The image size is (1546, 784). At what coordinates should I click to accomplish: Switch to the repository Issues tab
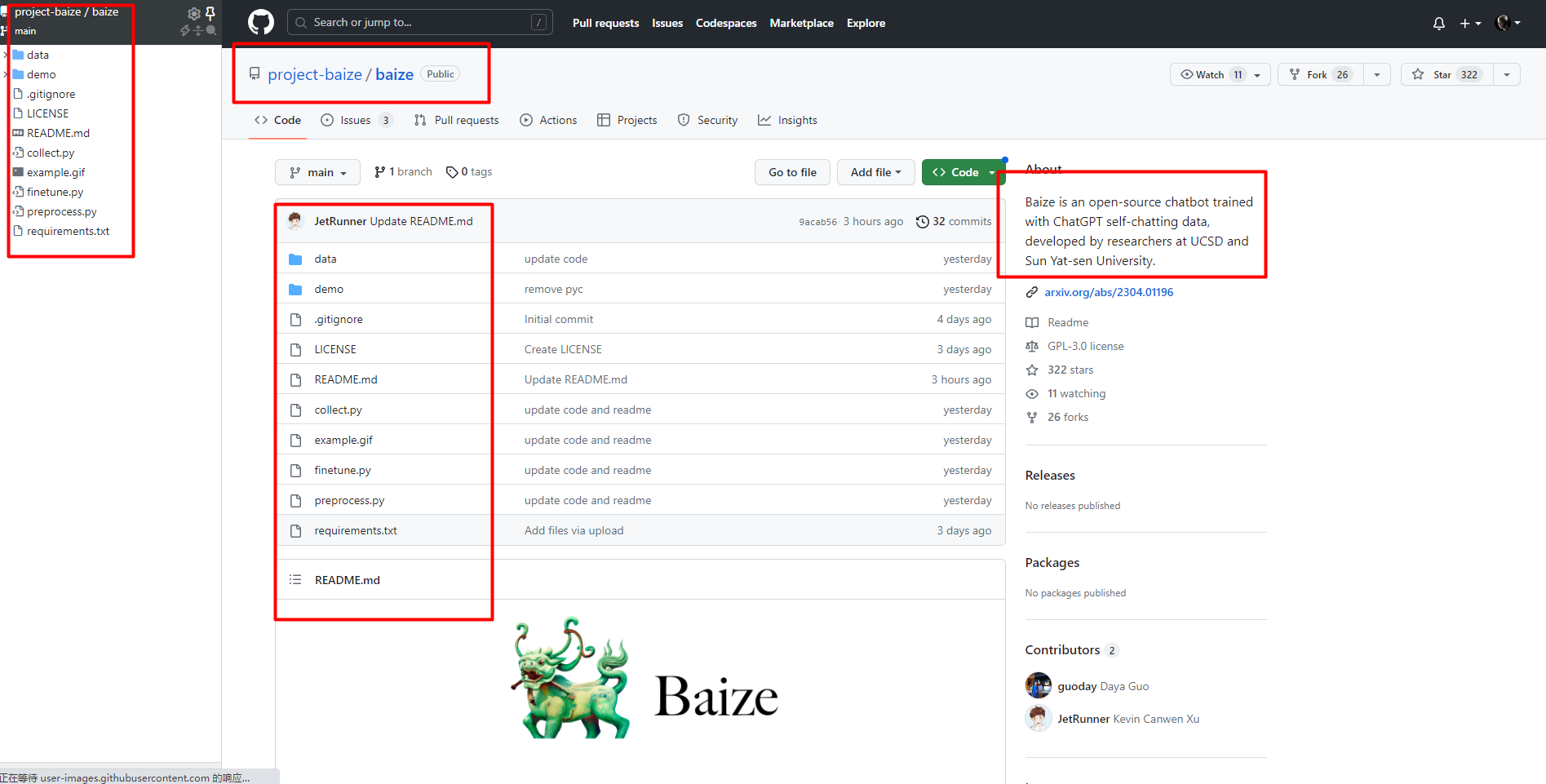coord(357,120)
